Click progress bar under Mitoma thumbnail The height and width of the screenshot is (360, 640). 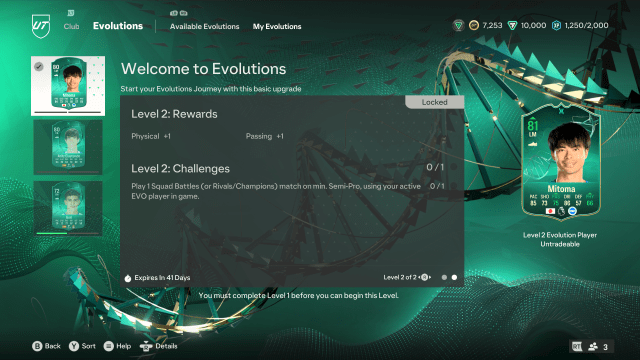pos(68,112)
